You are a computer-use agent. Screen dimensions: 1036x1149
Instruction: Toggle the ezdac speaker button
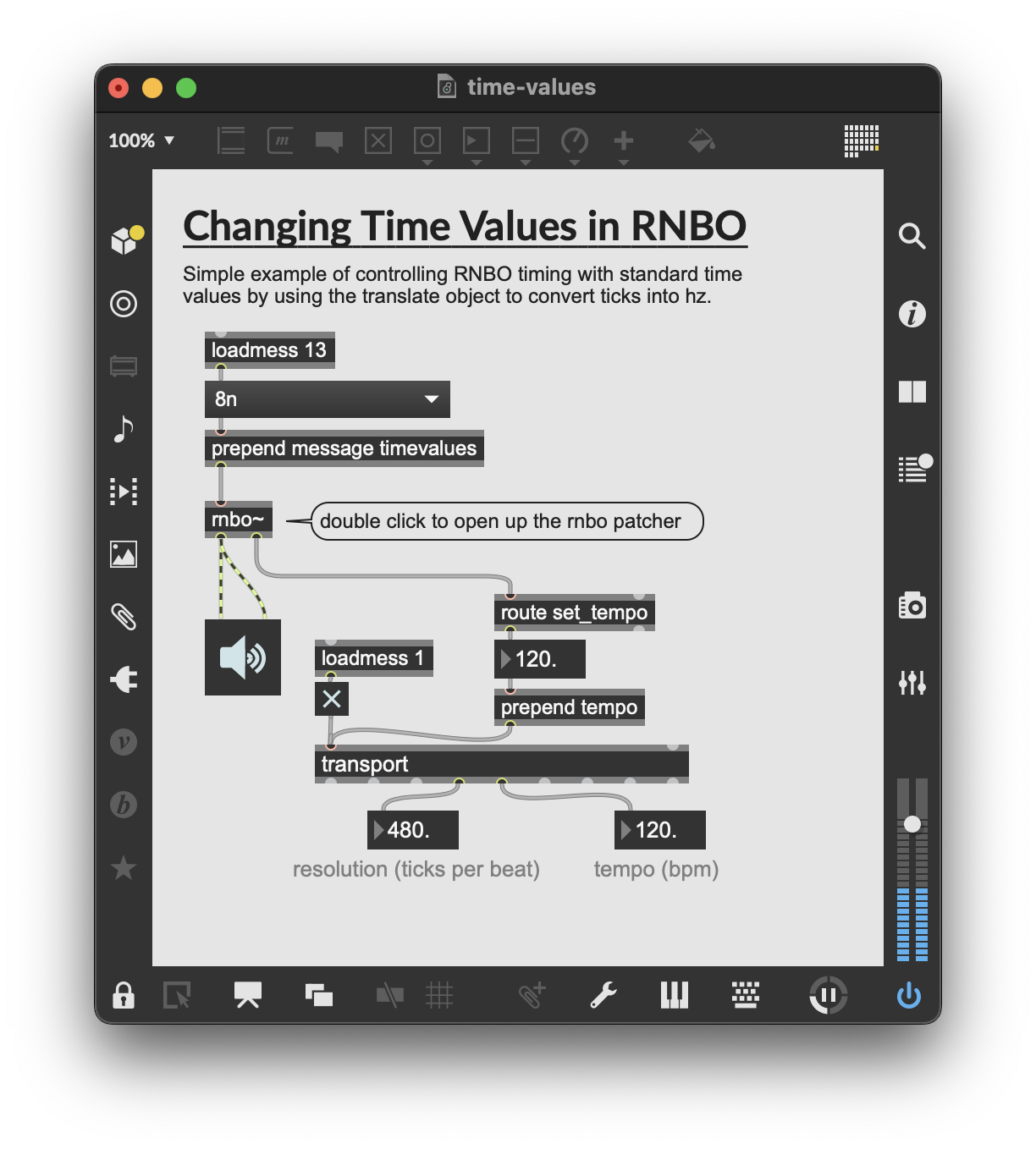pos(243,657)
